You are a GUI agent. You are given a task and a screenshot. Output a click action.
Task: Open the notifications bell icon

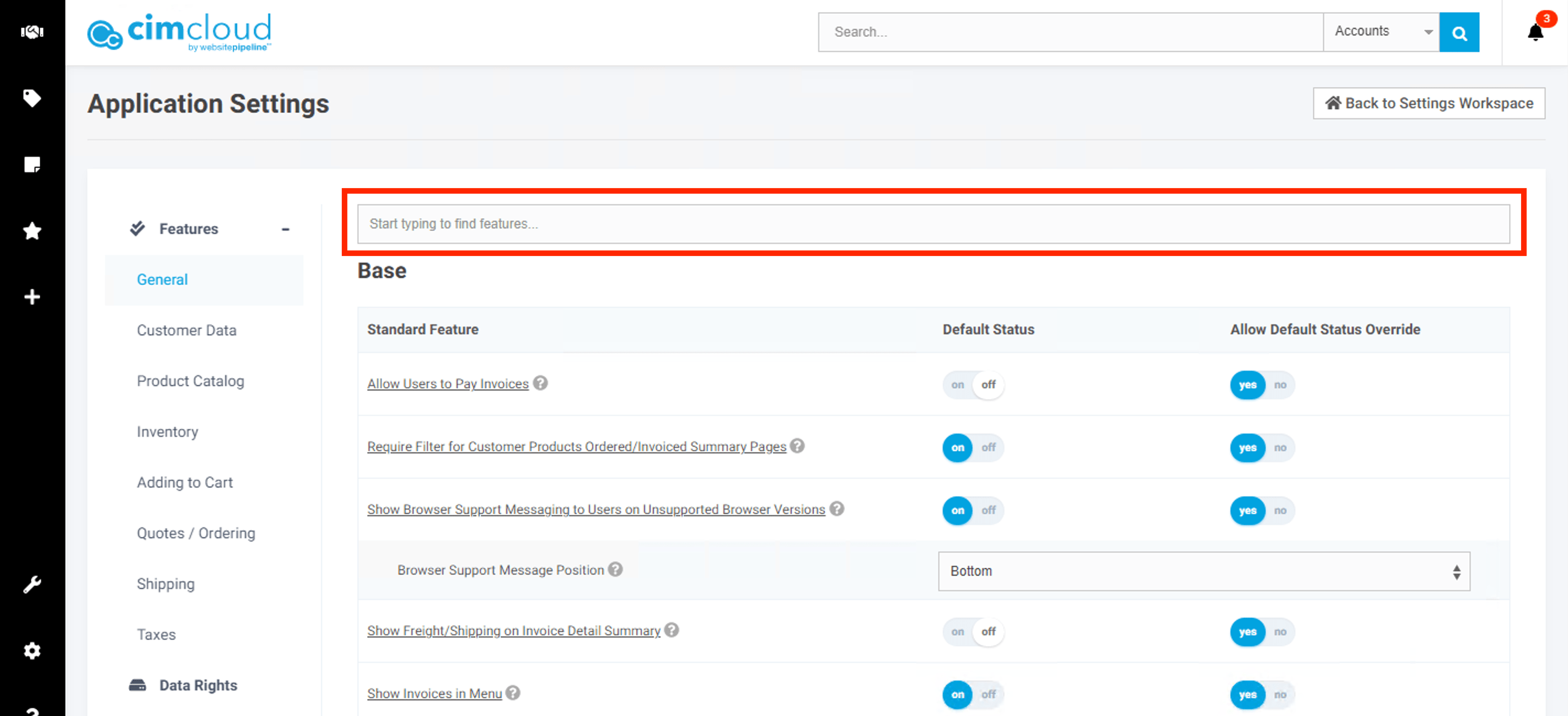tap(1535, 32)
